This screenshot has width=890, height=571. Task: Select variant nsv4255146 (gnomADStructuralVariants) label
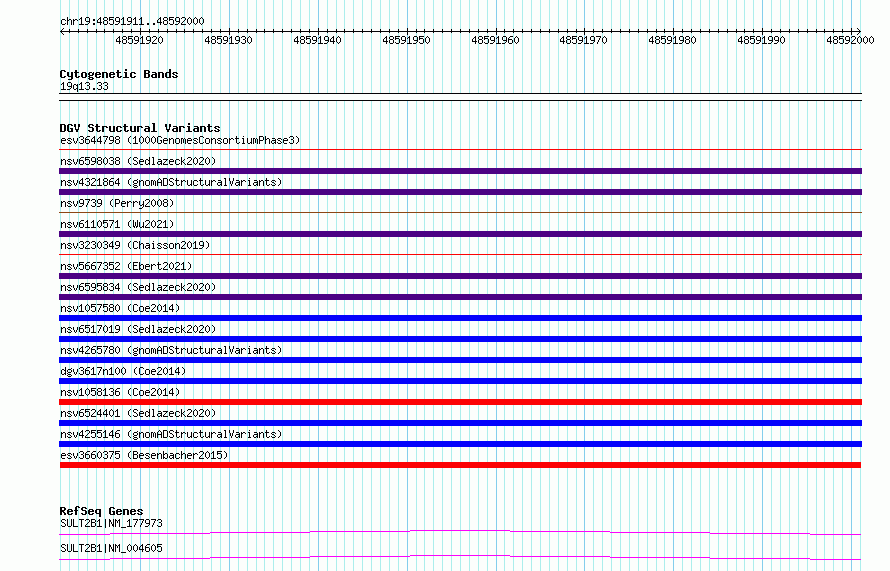pyautogui.click(x=171, y=434)
